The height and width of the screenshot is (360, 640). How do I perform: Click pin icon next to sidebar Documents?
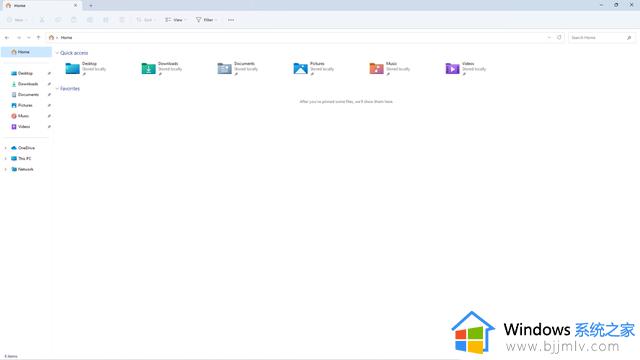click(49, 94)
